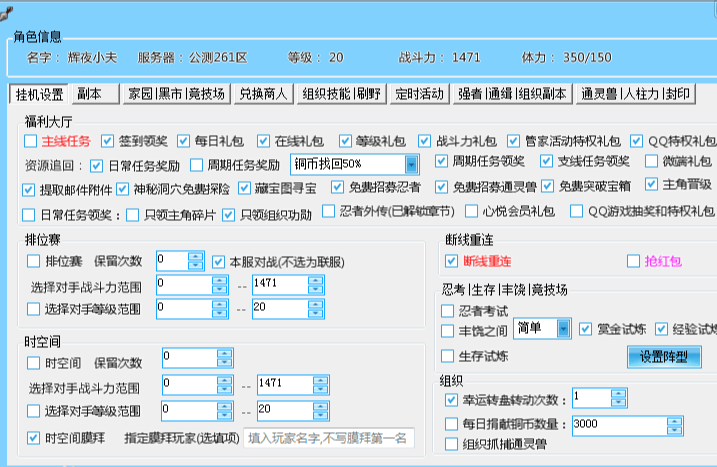Enable 忍者外传(已解锁章节) checkbox
Viewport: 717px width, 467px height.
pyautogui.click(x=328, y=211)
